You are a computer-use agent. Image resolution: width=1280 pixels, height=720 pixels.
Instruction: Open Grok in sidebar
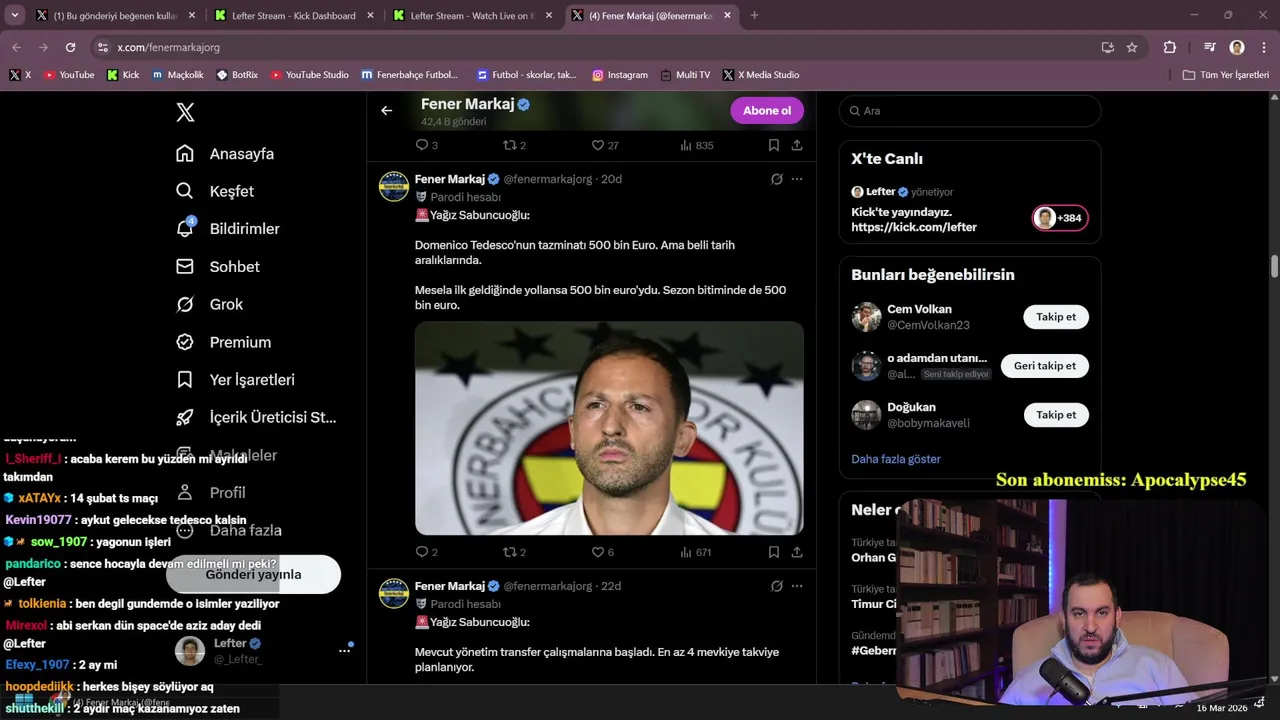click(x=210, y=304)
